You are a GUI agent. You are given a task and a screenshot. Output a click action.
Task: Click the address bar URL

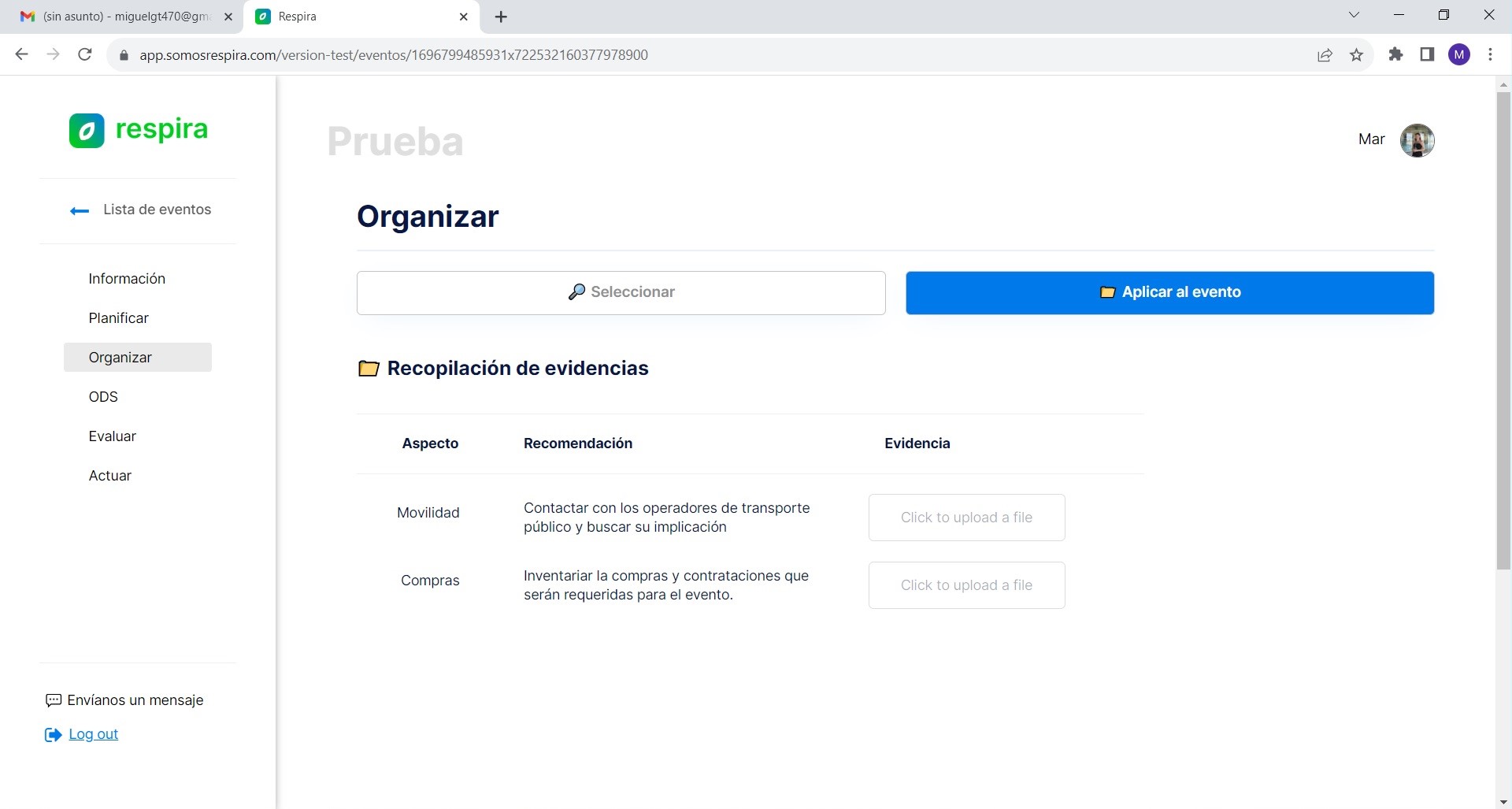(394, 55)
